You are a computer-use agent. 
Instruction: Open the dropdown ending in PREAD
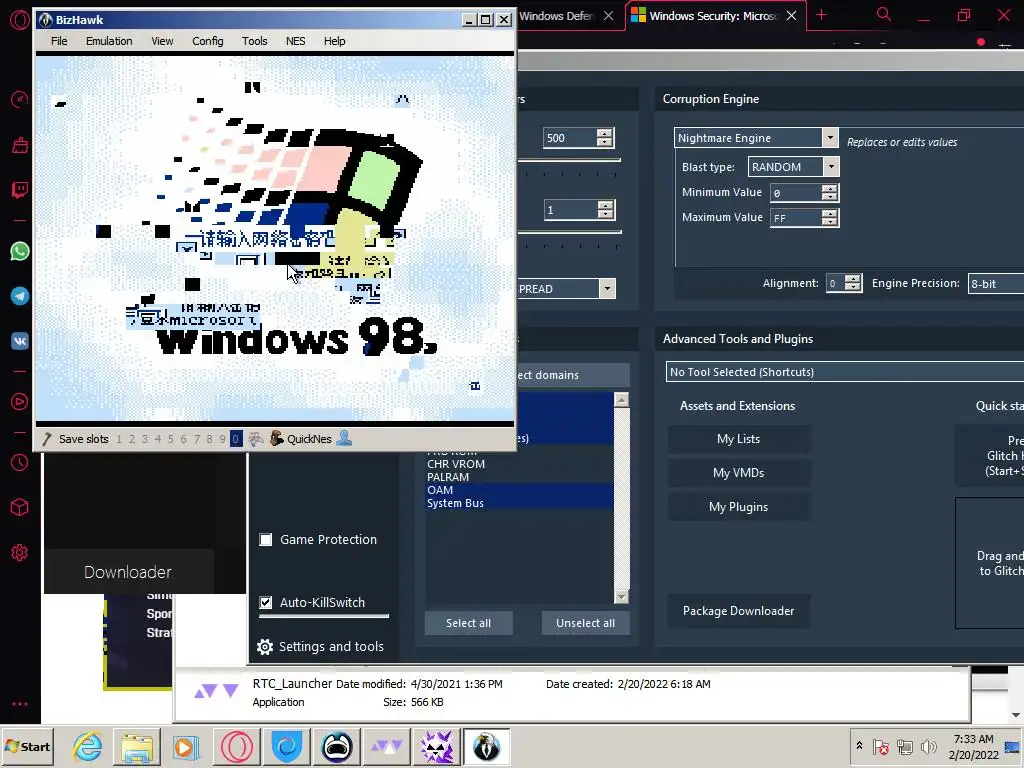607,289
